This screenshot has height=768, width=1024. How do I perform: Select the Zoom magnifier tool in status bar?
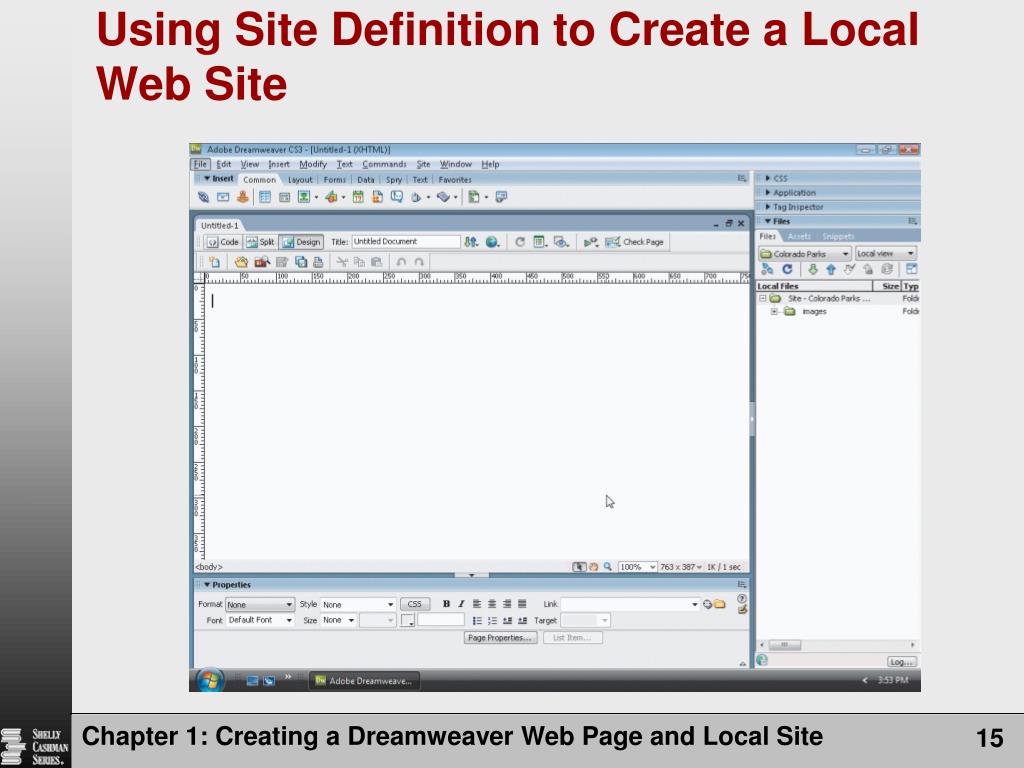(607, 567)
